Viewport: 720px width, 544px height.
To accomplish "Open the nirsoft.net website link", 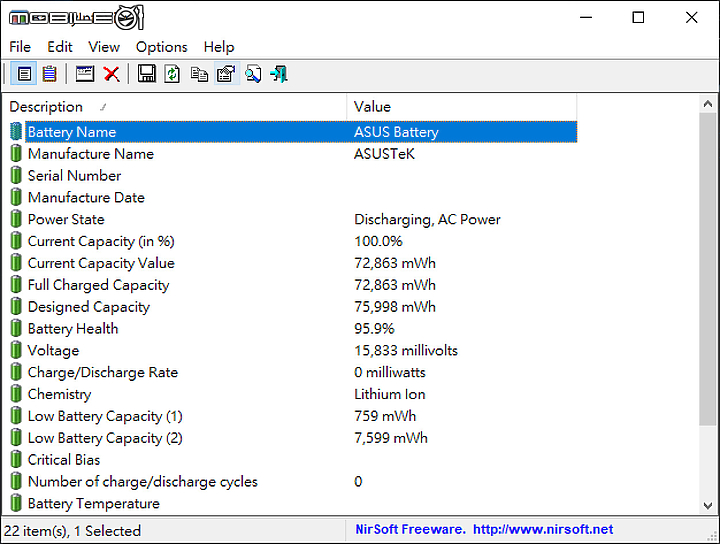I will [x=543, y=530].
